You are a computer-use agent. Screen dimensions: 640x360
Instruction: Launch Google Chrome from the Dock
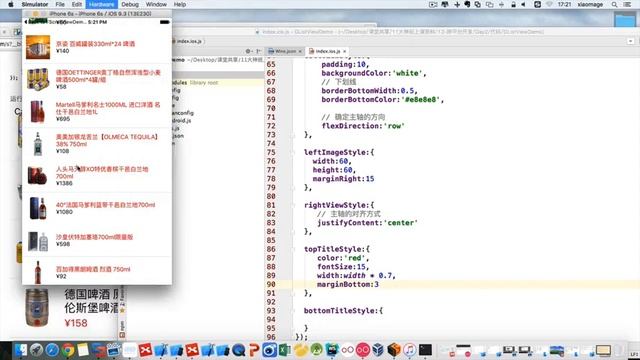click(x=68, y=350)
